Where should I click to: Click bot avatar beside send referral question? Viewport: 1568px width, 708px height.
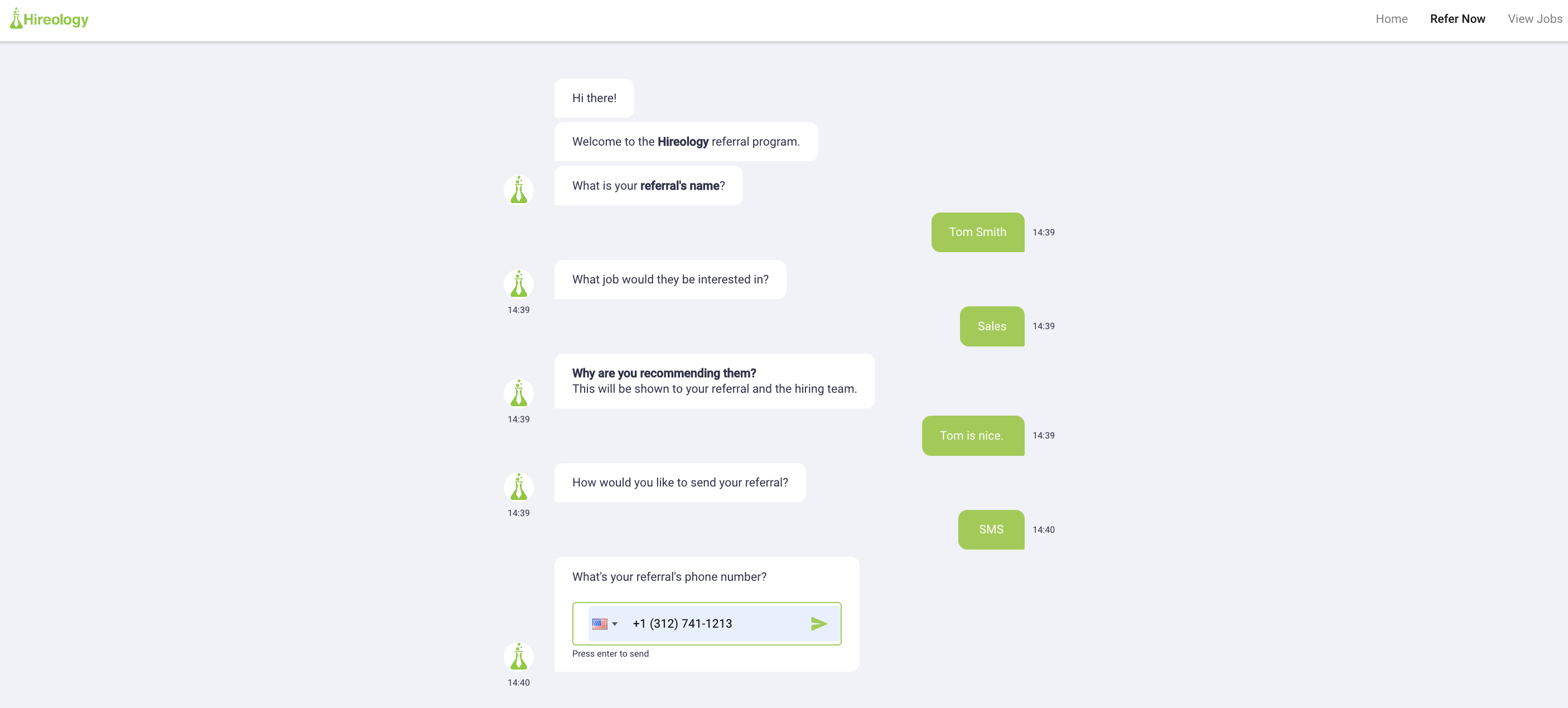[x=519, y=487]
